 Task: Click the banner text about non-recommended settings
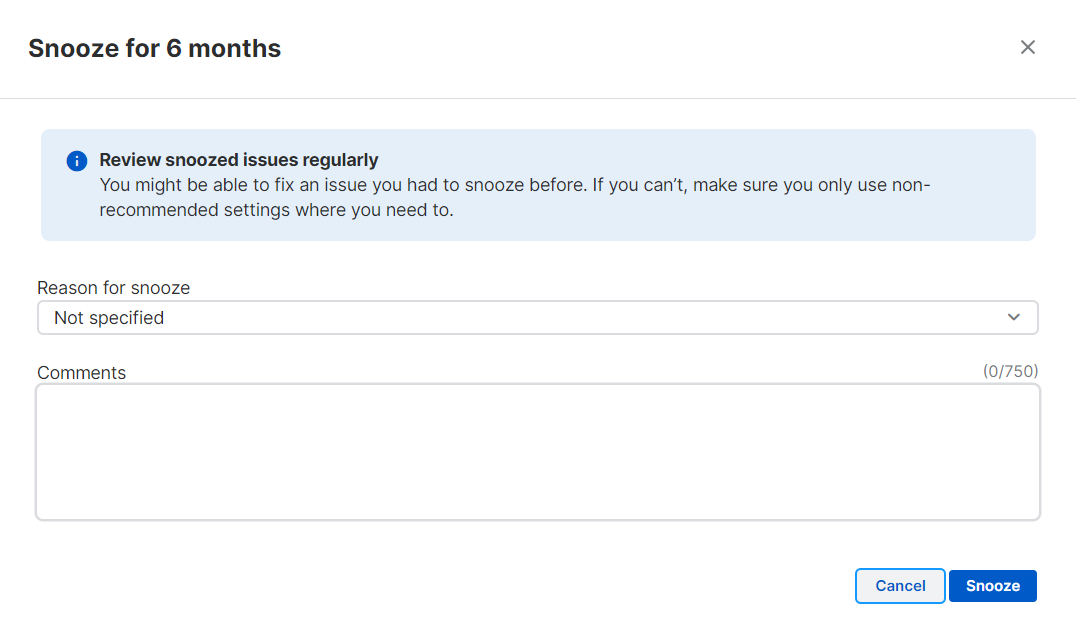[276, 211]
